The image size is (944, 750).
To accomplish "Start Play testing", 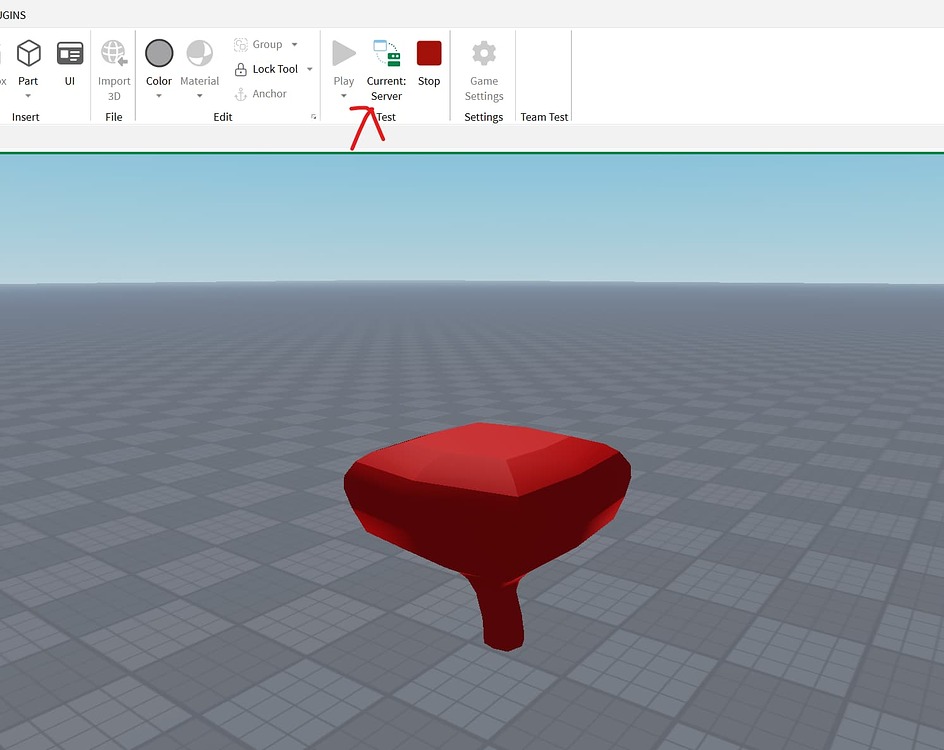I will point(344,53).
